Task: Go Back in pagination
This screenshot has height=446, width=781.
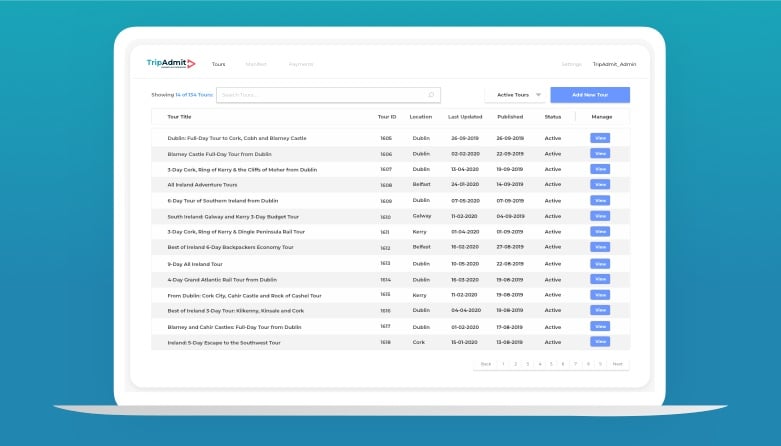Action: (x=486, y=364)
